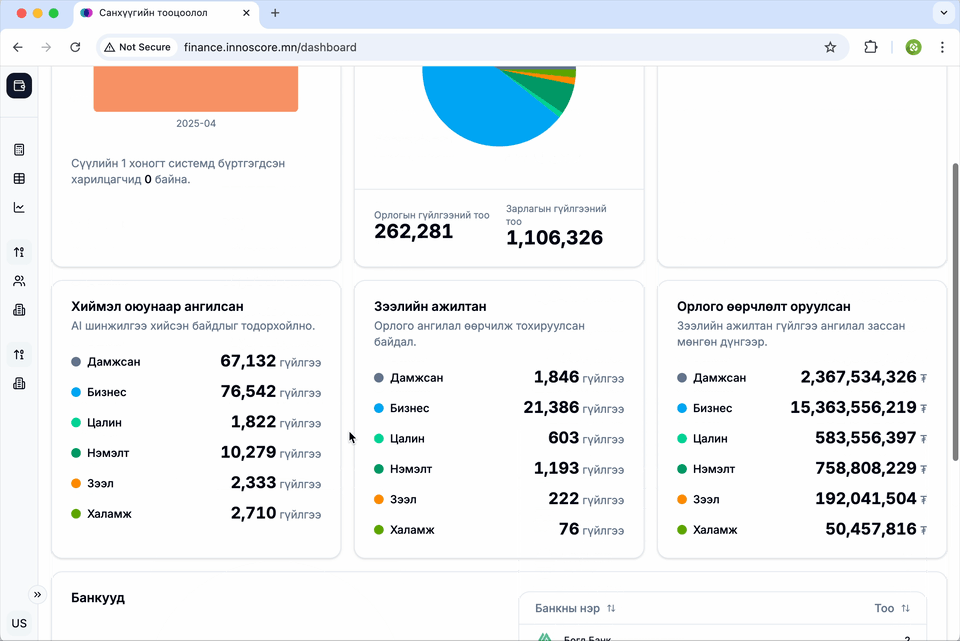Bookmark this page with the star icon

pyautogui.click(x=830, y=47)
